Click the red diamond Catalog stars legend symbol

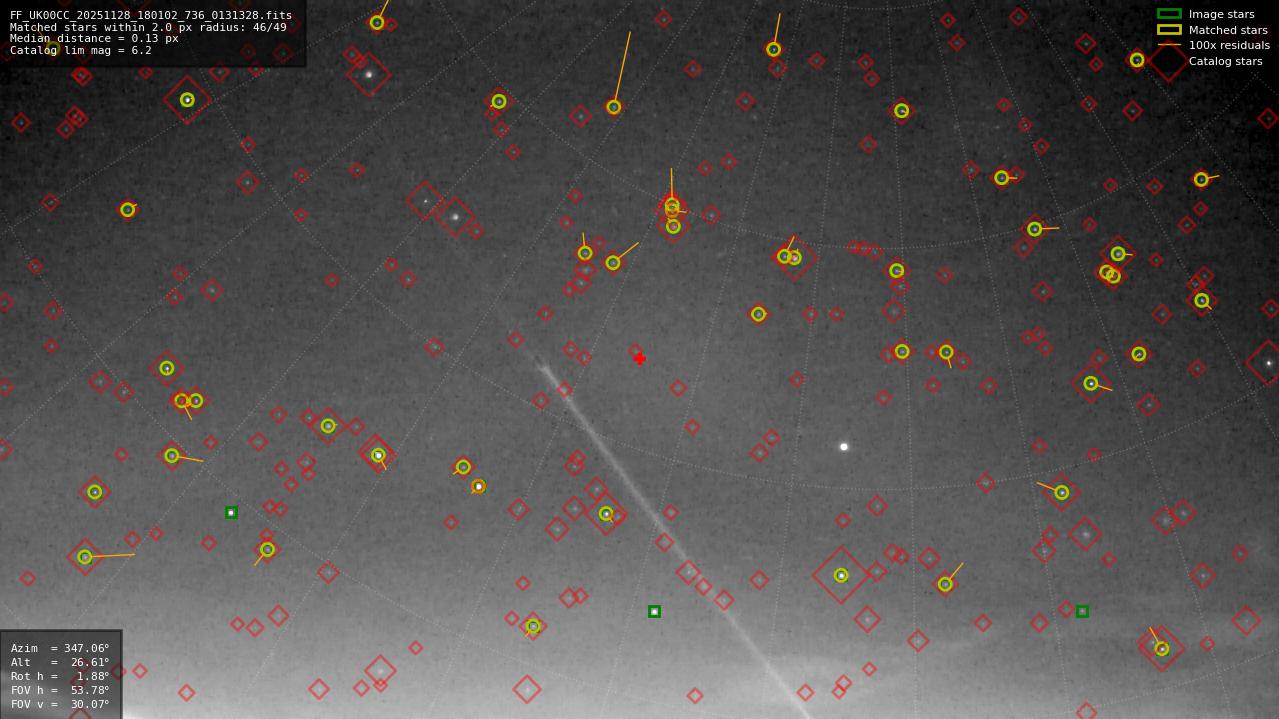click(1168, 61)
